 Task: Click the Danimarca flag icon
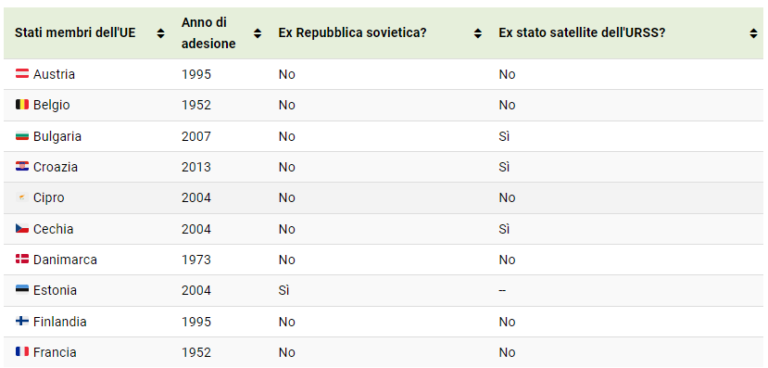[22, 259]
